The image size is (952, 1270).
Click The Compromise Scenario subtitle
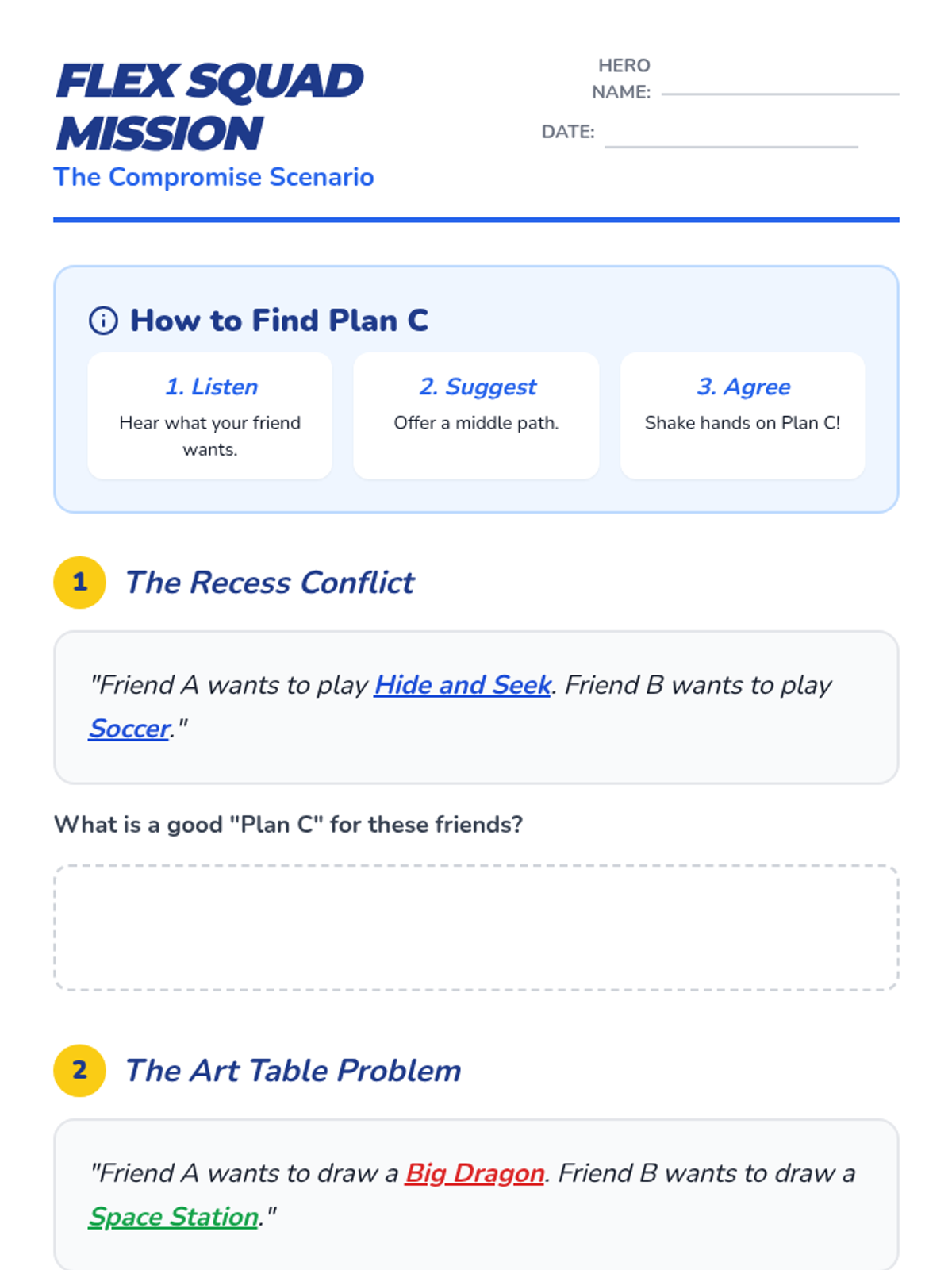213,177
